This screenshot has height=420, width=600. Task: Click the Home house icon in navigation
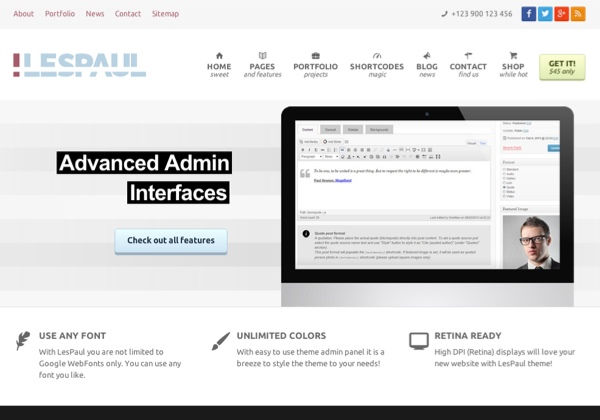(219, 55)
